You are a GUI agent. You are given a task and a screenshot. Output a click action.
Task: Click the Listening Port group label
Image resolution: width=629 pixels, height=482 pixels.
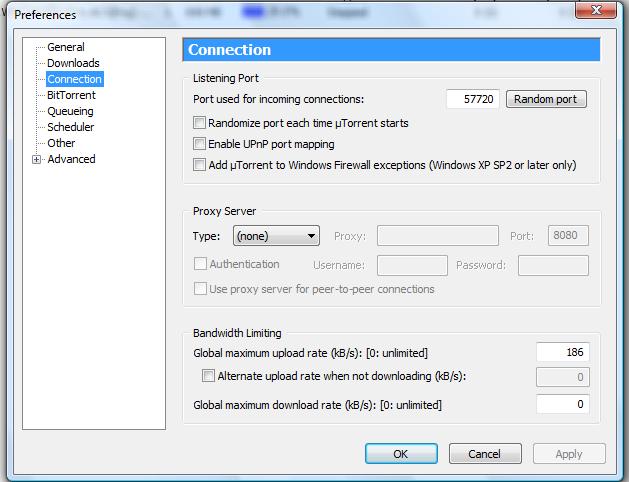(x=225, y=78)
